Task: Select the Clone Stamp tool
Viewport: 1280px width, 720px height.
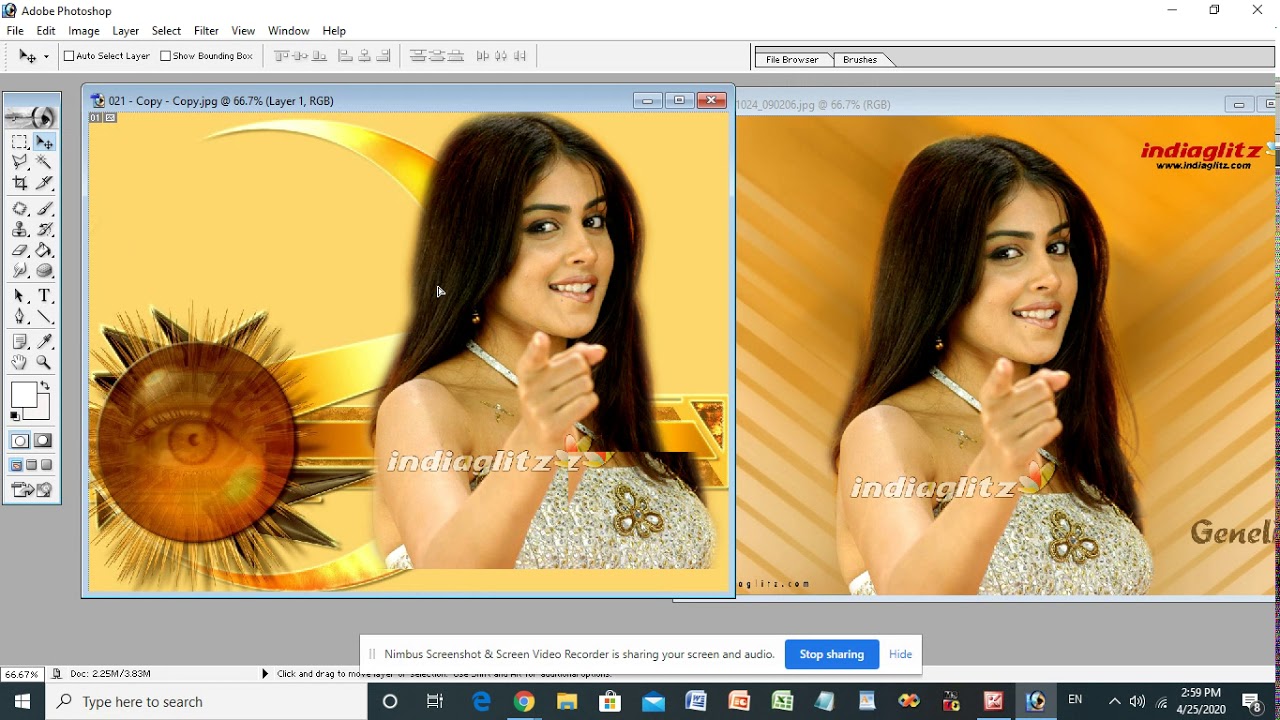Action: point(19,229)
